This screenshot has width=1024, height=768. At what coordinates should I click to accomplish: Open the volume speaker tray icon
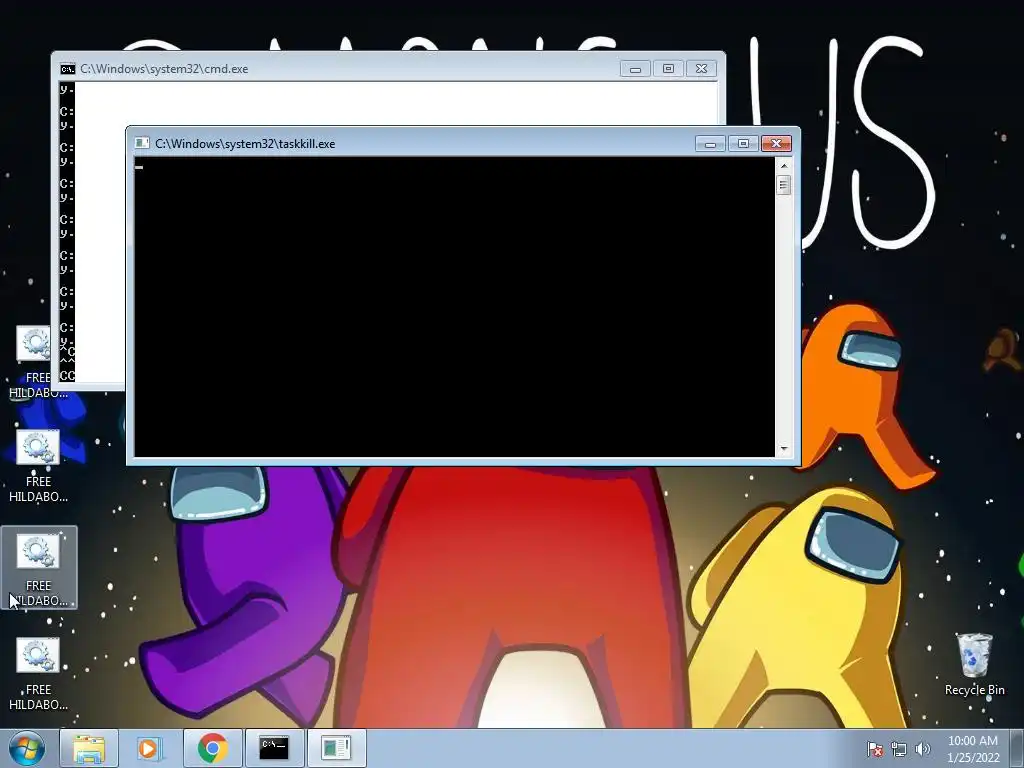(x=923, y=749)
